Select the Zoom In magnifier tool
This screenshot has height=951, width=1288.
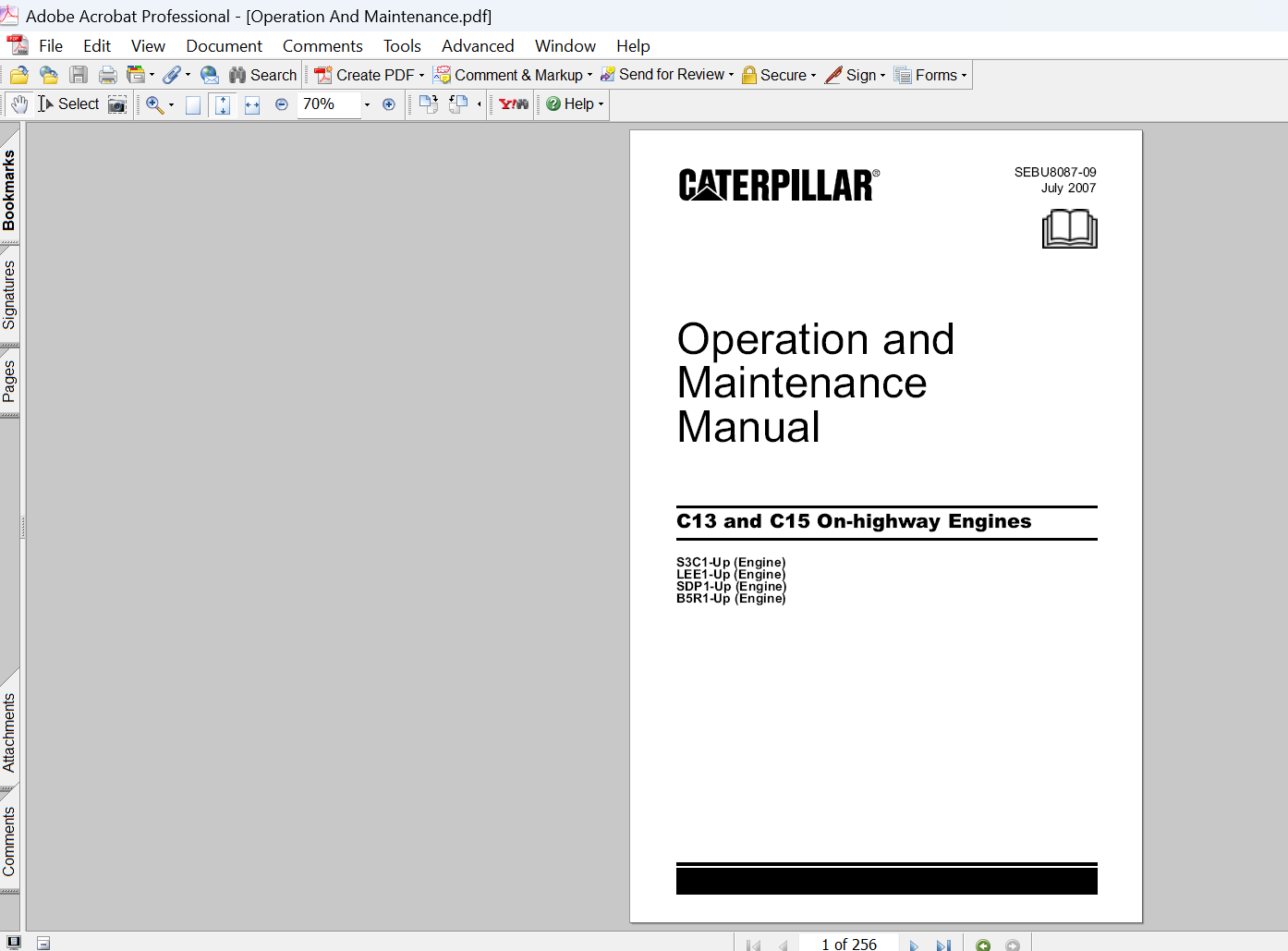(x=154, y=104)
